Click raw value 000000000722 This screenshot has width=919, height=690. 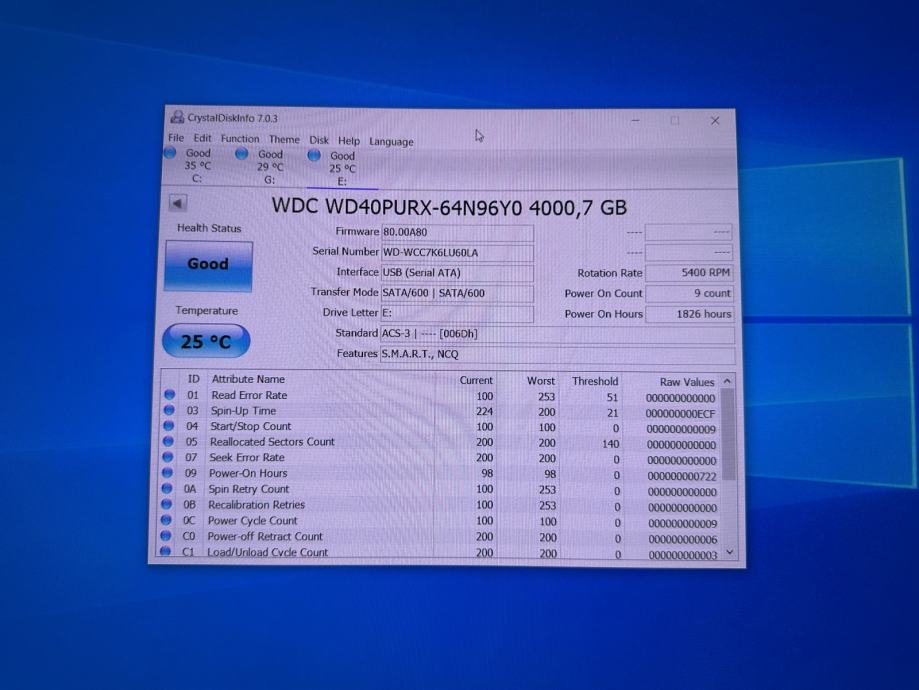point(682,477)
